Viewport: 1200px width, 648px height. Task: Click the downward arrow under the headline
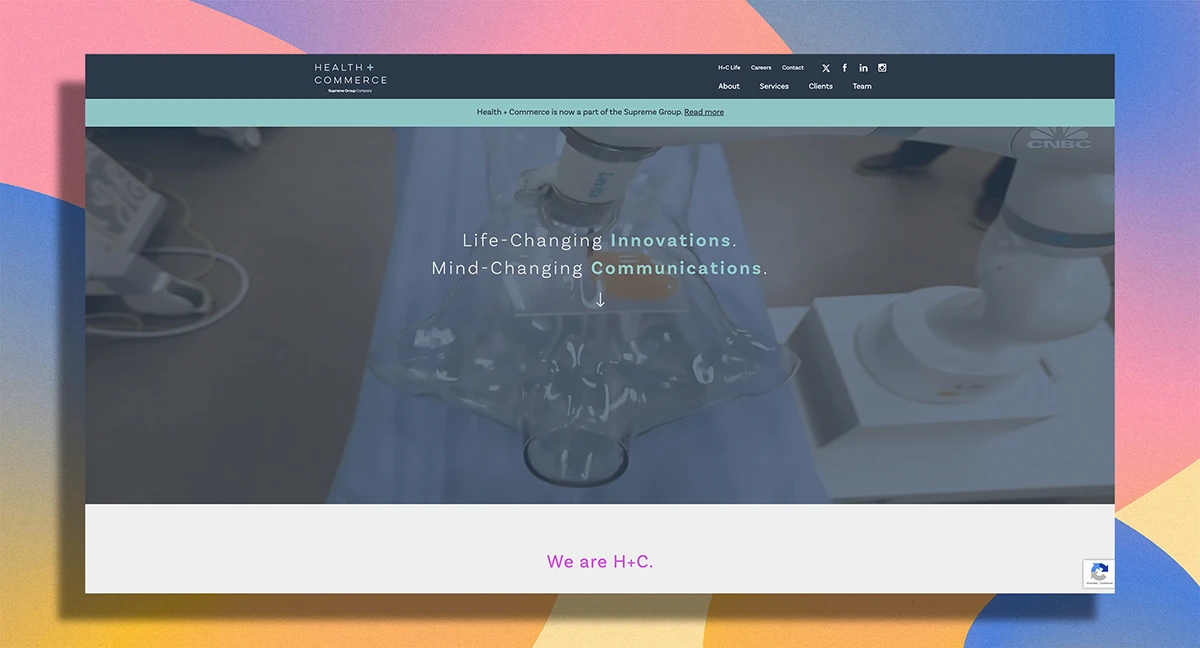point(600,299)
